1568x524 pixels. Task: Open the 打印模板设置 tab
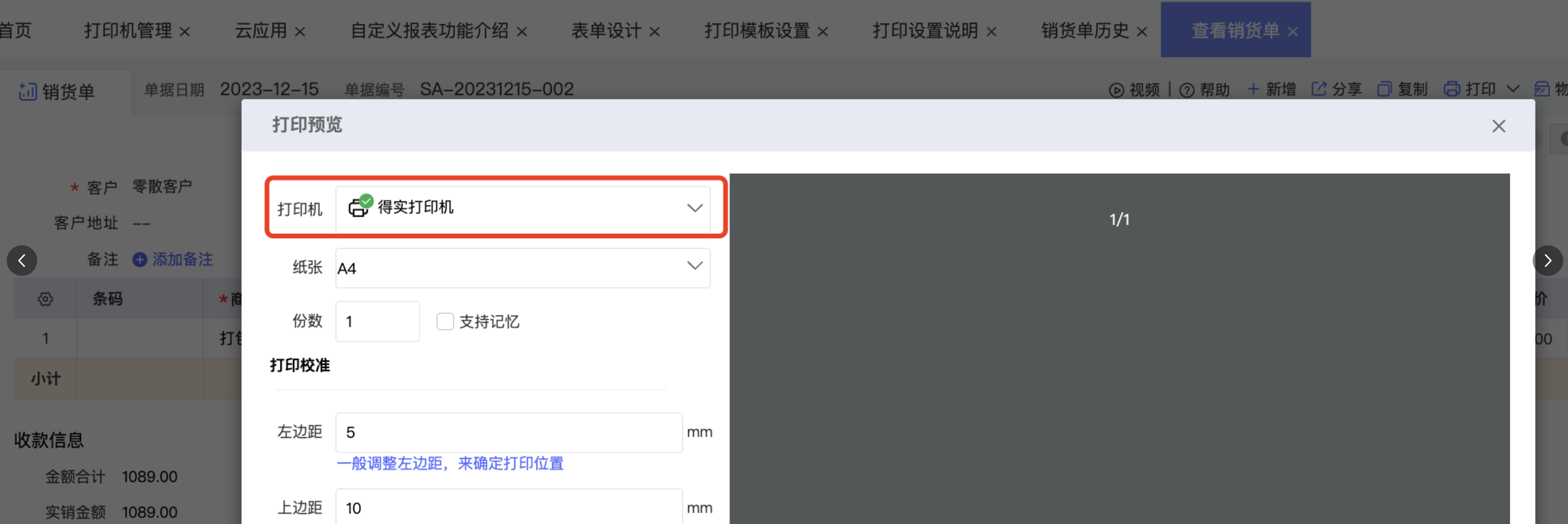pos(757,31)
